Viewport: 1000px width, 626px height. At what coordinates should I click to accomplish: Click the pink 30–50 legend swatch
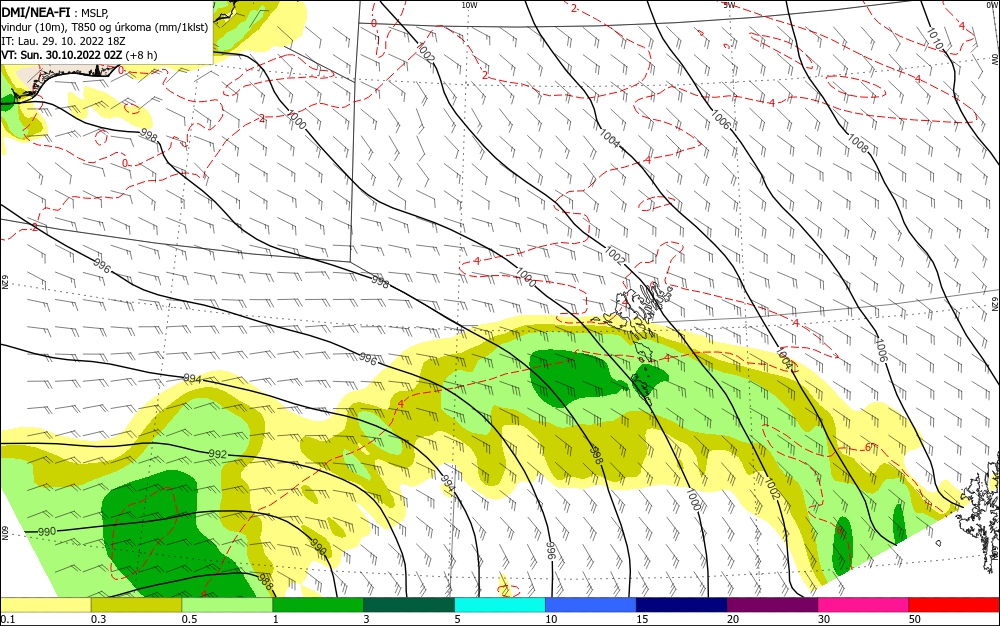[x=864, y=605]
